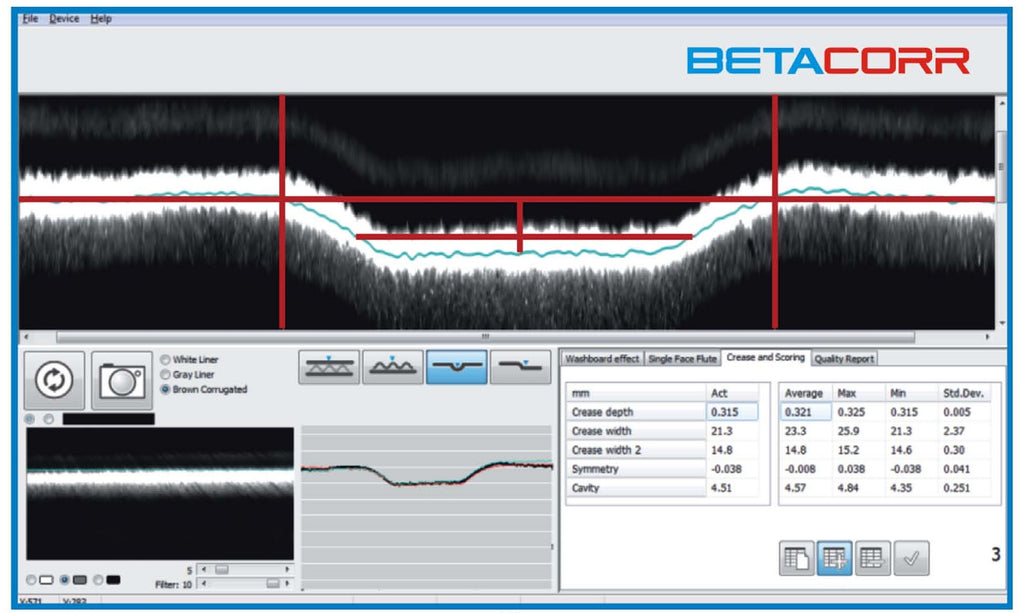Select the scoring step profile mode icon
Screen dimensions: 1024x613
pos(520,368)
